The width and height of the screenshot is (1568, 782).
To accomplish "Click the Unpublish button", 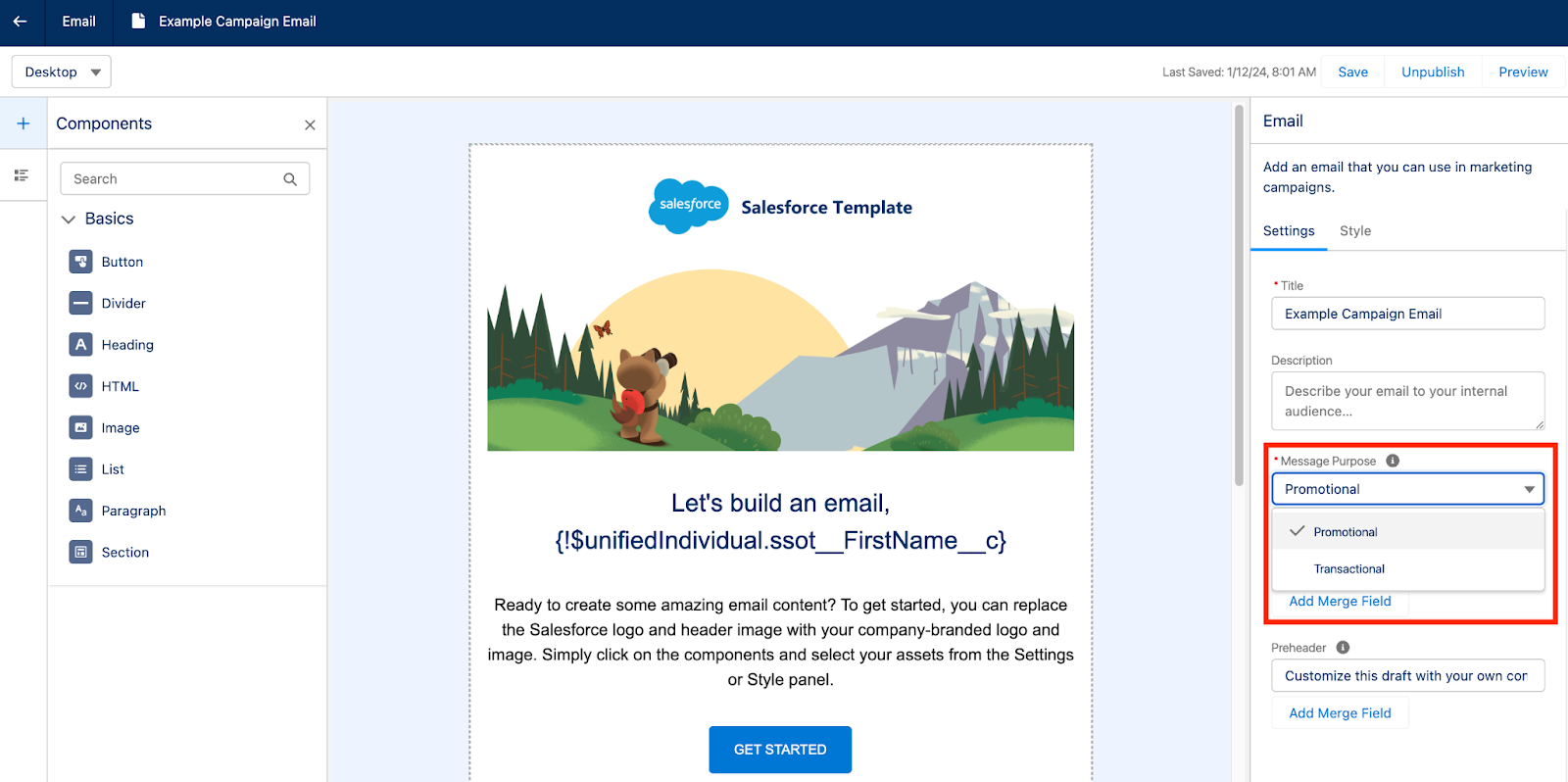I will [x=1433, y=72].
